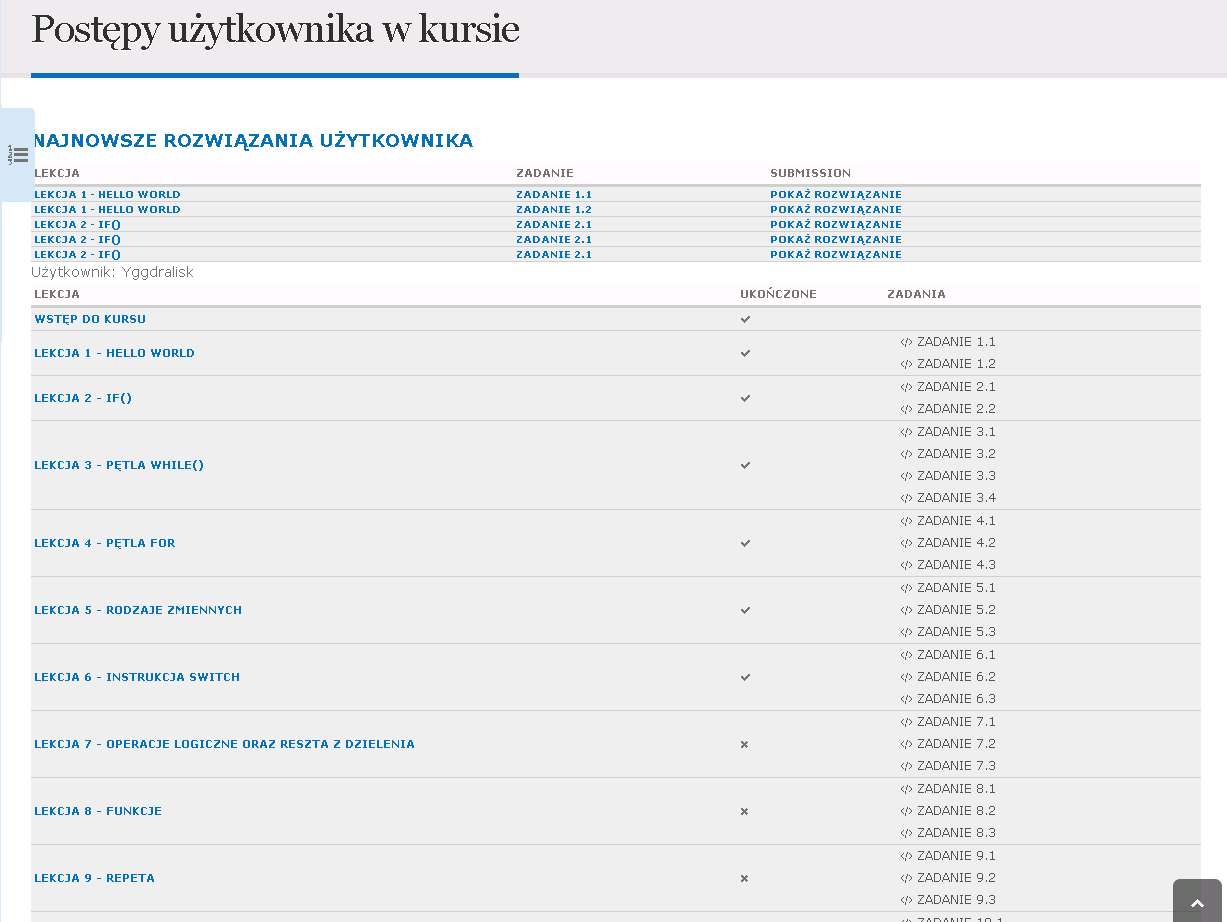Click completed checkmark for Lekcja 4
Image resolution: width=1227 pixels, height=922 pixels.
pos(745,543)
